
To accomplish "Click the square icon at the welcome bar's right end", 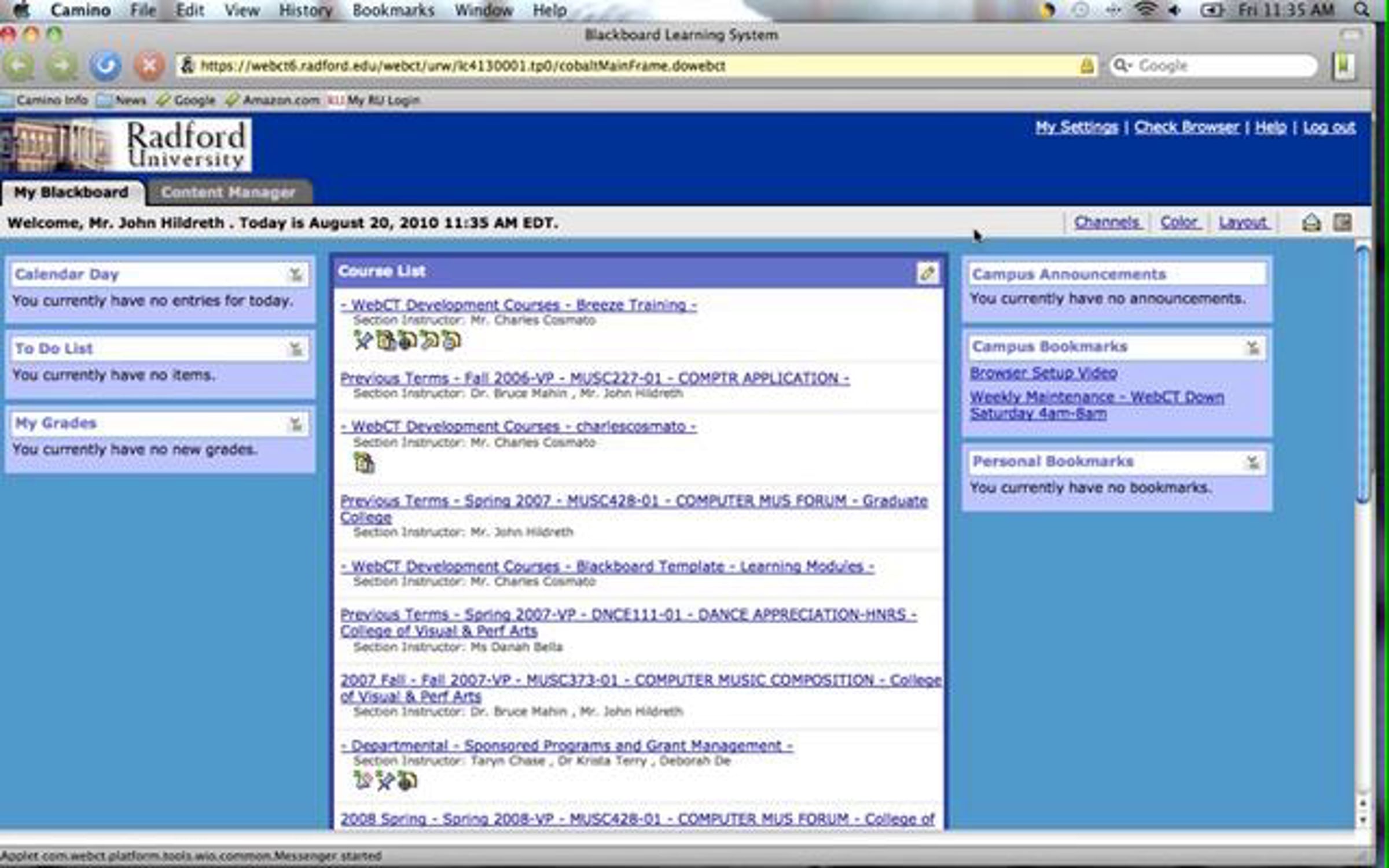I will (x=1343, y=223).
